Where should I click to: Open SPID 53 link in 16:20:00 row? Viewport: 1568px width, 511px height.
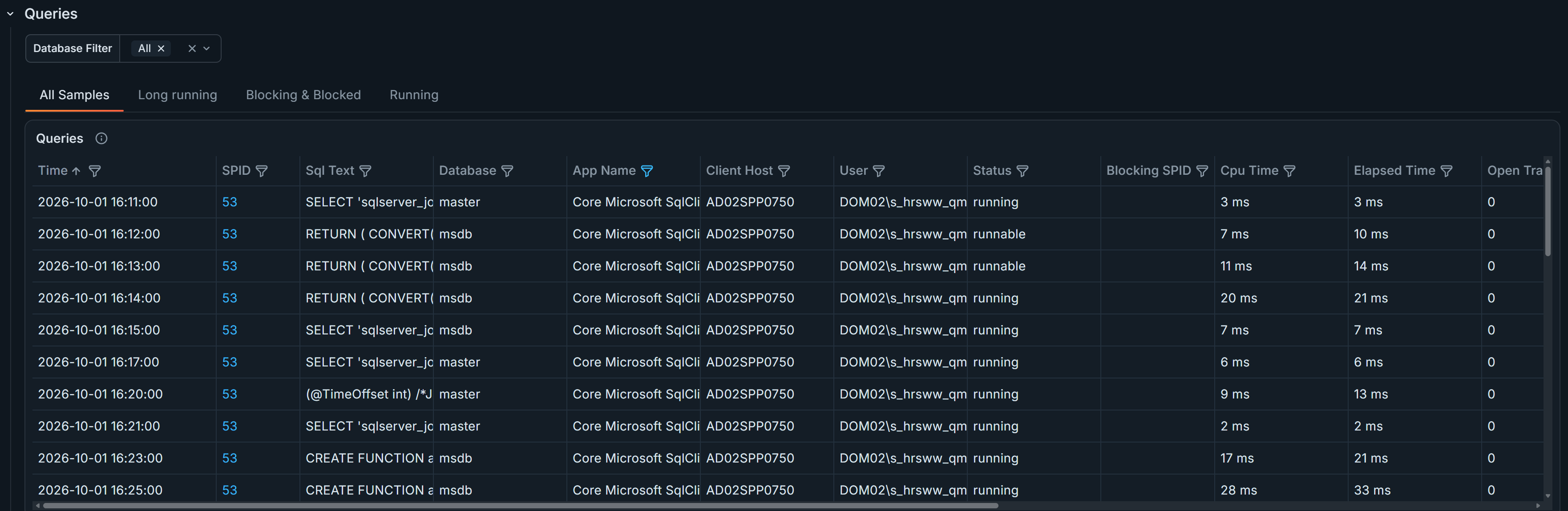point(230,394)
